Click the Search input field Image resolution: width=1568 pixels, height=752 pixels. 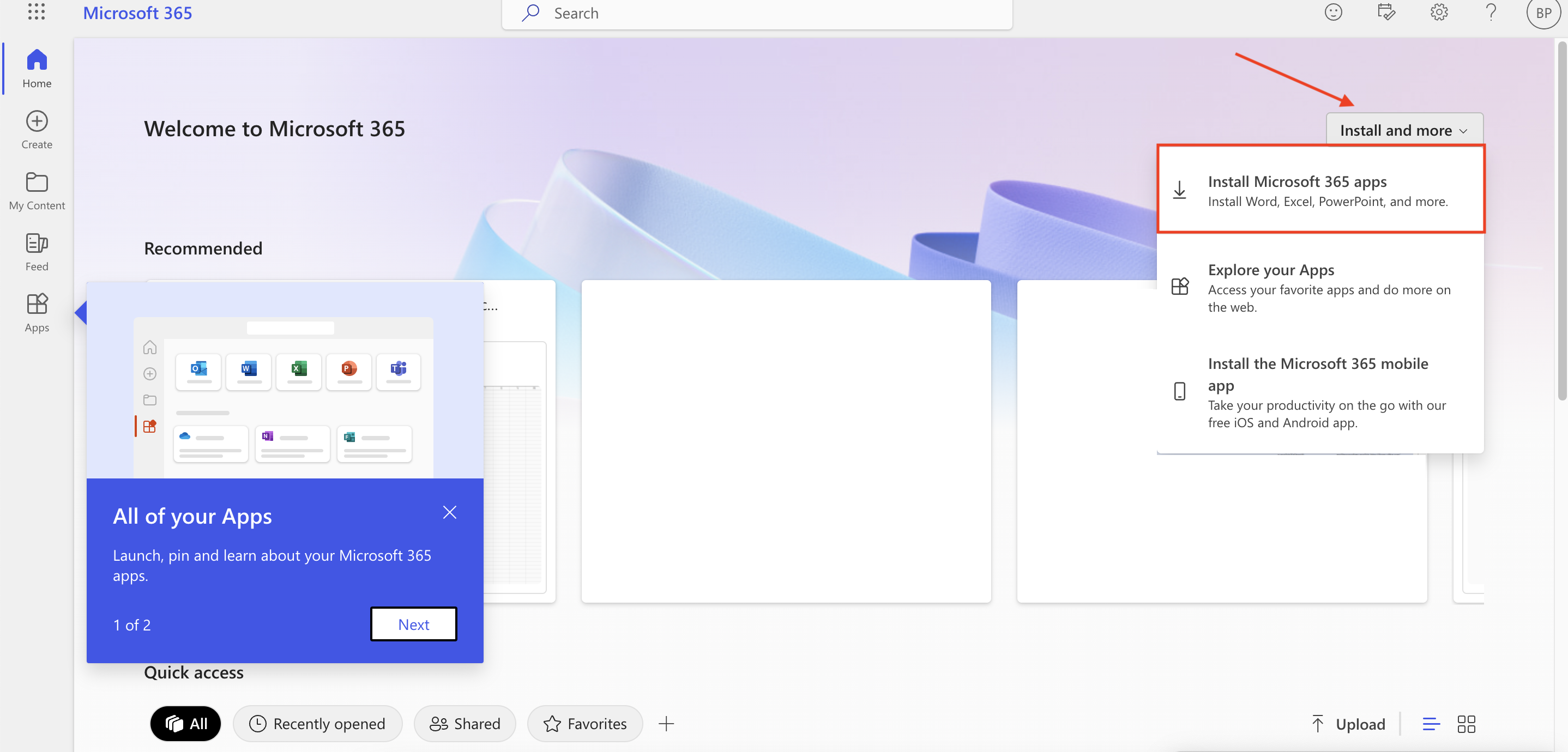point(757,14)
